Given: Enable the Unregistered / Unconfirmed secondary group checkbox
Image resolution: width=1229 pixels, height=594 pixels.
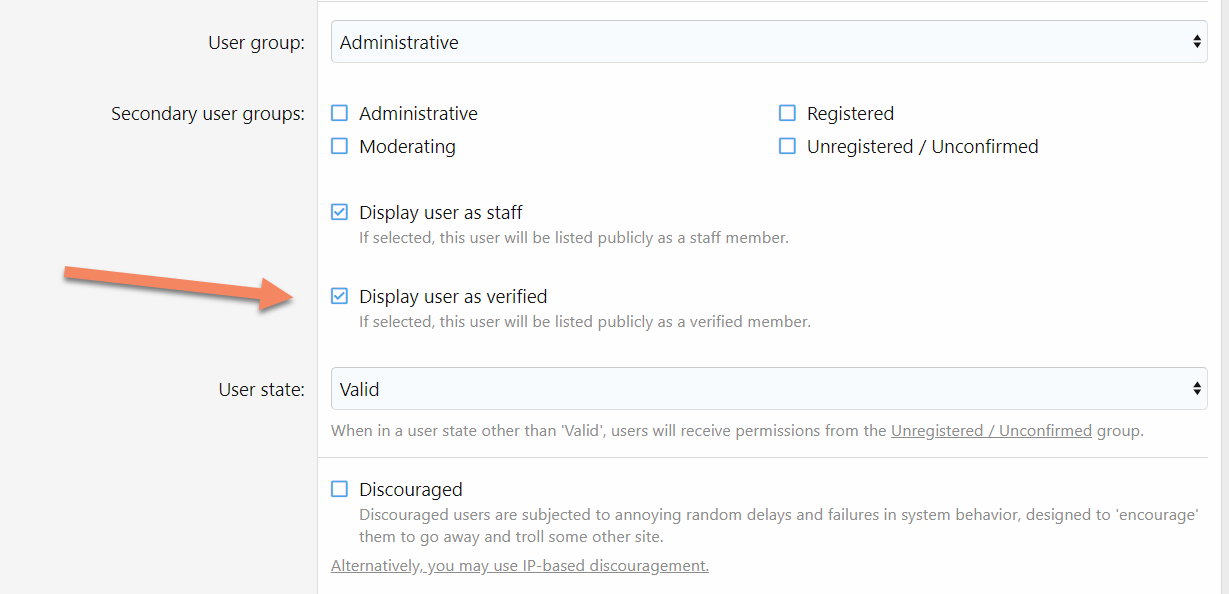Looking at the screenshot, I should (788, 146).
